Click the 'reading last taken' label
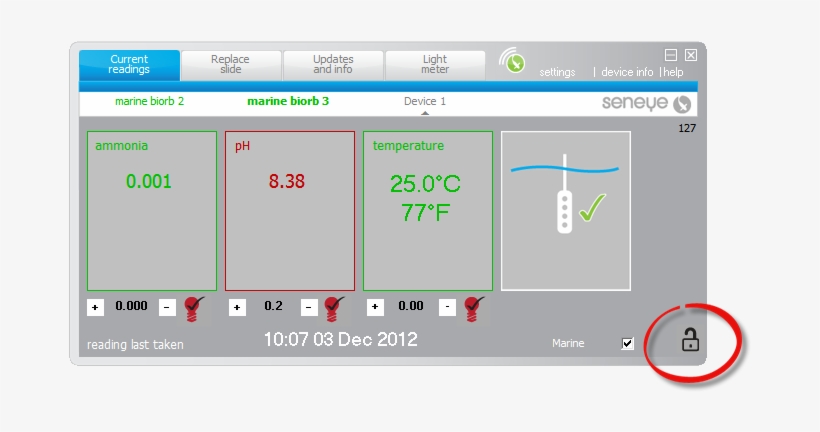This screenshot has height=432, width=820. point(135,345)
